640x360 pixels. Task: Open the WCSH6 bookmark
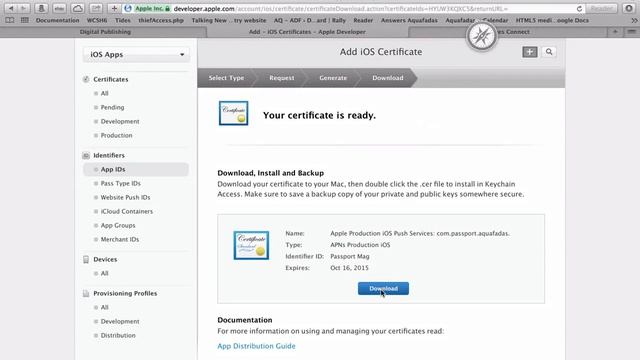[x=97, y=20]
